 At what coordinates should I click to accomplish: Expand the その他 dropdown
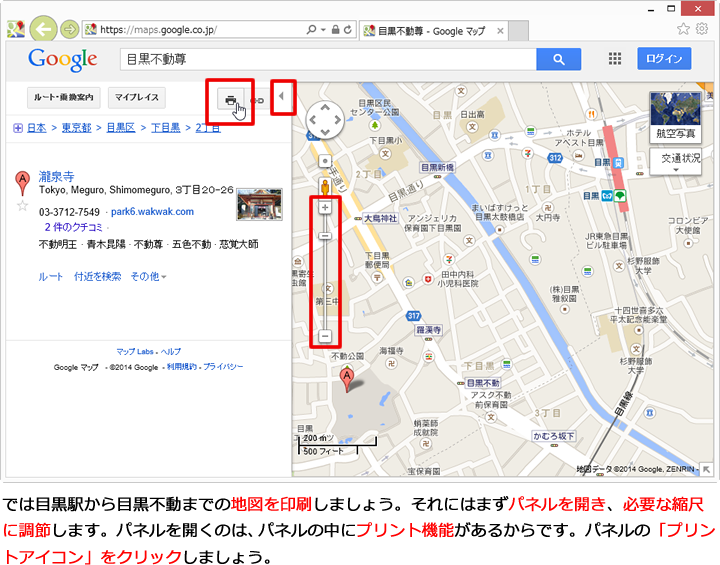point(148,277)
